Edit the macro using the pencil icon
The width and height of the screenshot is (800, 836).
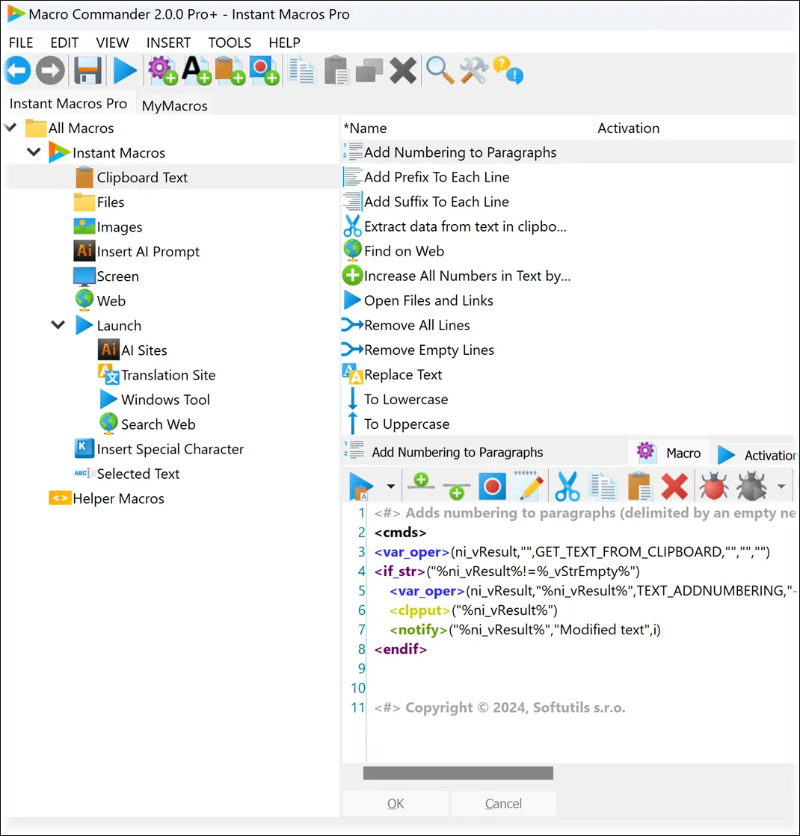coord(529,486)
